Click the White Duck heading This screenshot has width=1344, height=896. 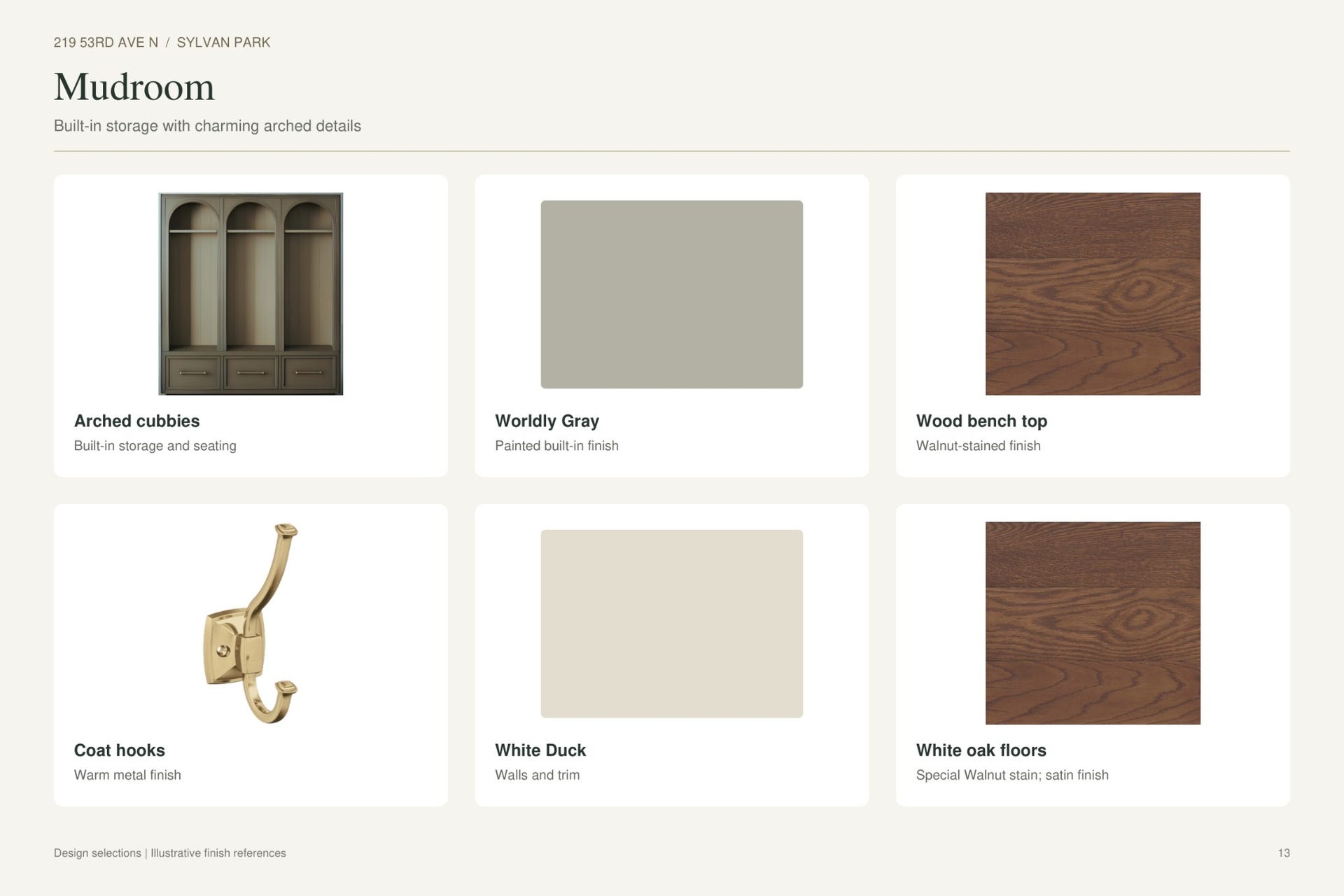click(540, 750)
